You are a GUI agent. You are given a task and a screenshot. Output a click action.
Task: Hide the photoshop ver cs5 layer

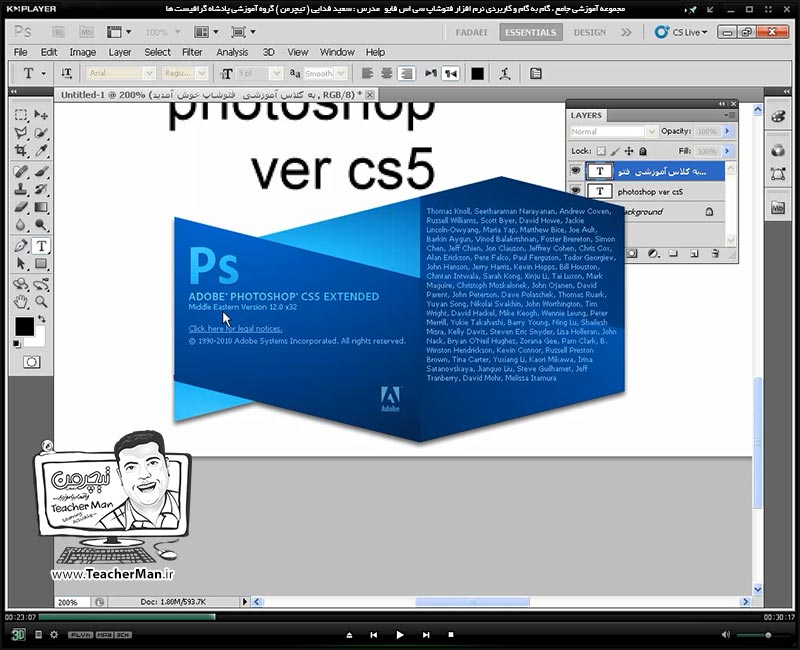point(576,191)
